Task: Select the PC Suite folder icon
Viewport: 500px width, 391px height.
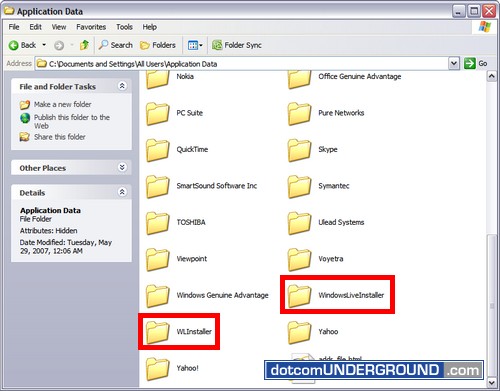Action: (x=158, y=113)
